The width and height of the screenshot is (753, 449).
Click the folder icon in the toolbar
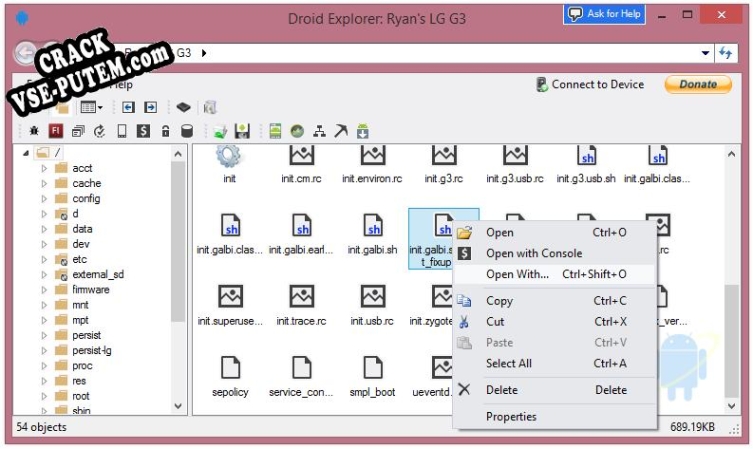pyautogui.click(x=62, y=108)
